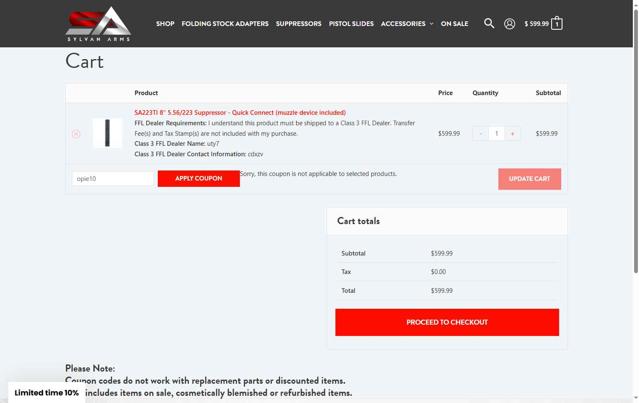Click the Please Note heading
This screenshot has height=403, width=639.
point(90,368)
